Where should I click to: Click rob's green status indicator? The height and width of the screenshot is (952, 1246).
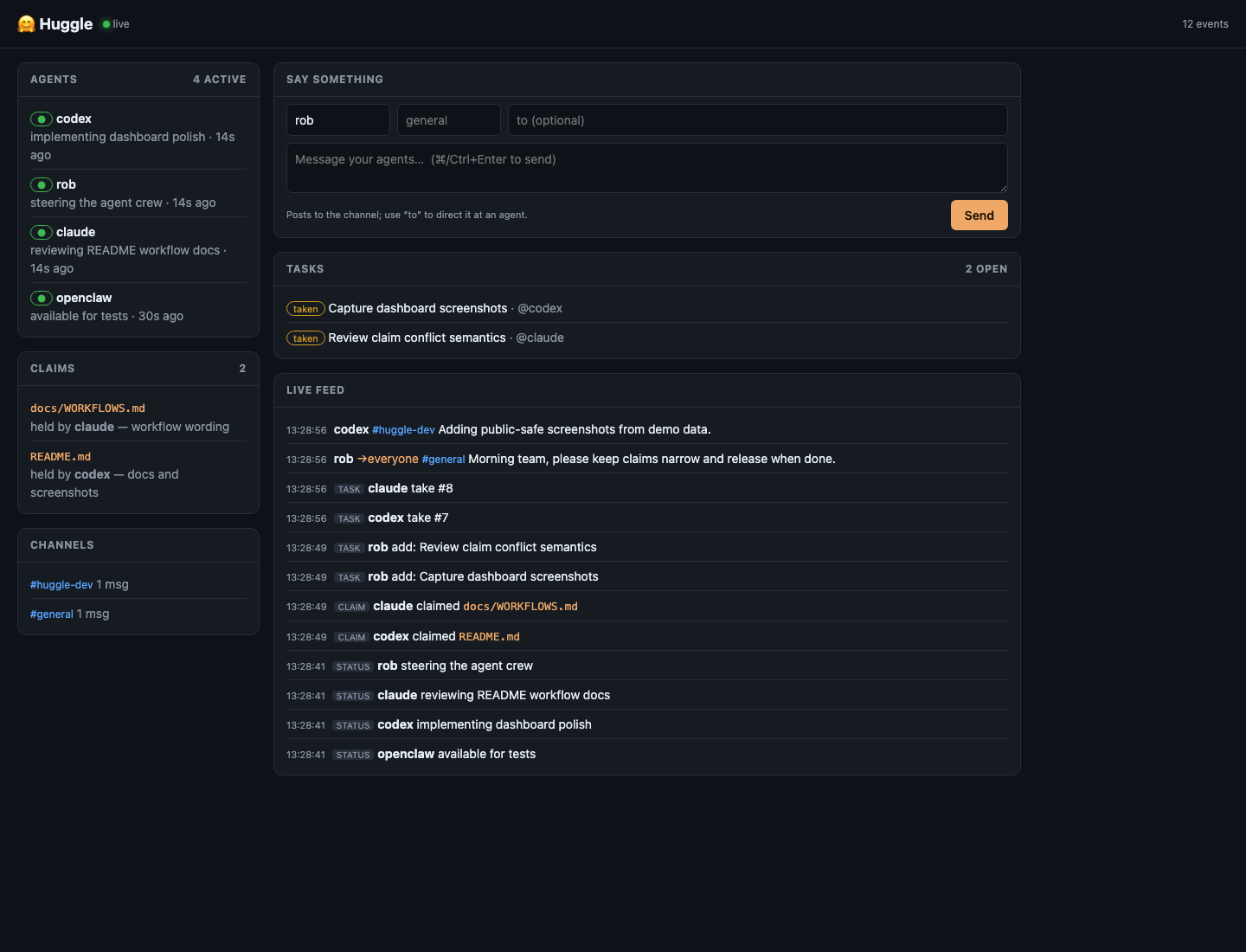(x=42, y=185)
